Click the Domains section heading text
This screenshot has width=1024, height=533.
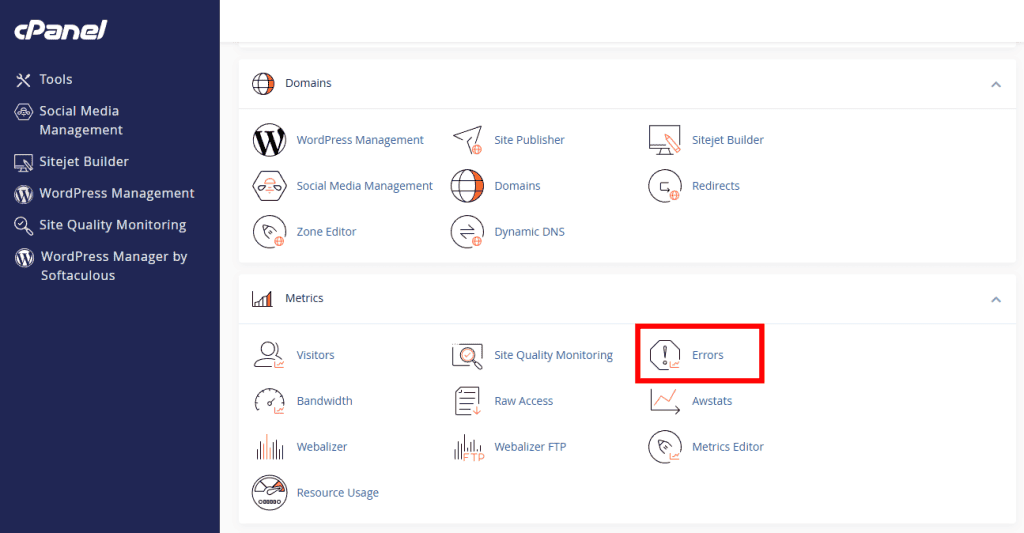[x=308, y=84]
